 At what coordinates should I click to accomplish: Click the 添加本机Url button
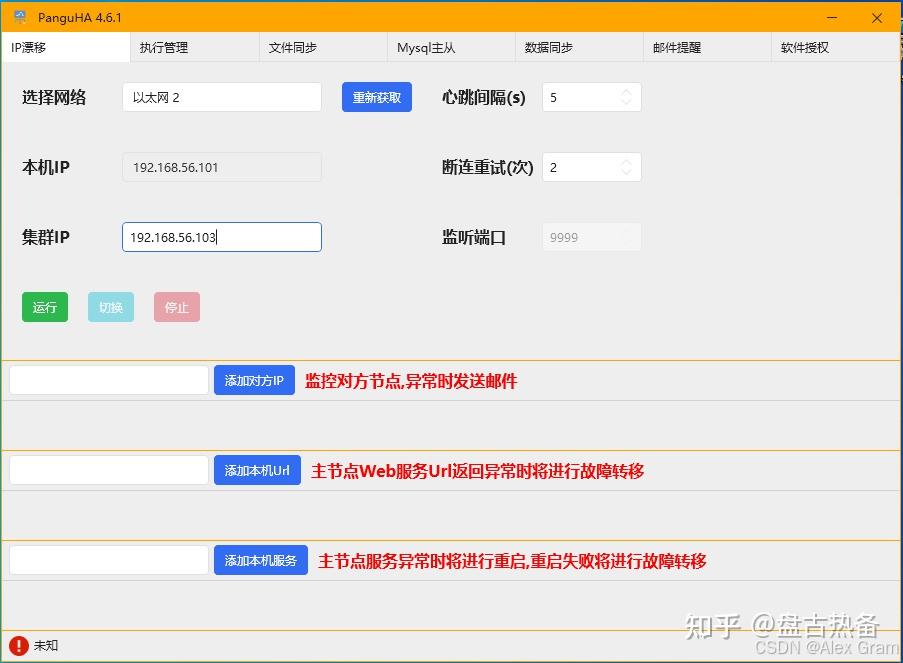[257, 470]
